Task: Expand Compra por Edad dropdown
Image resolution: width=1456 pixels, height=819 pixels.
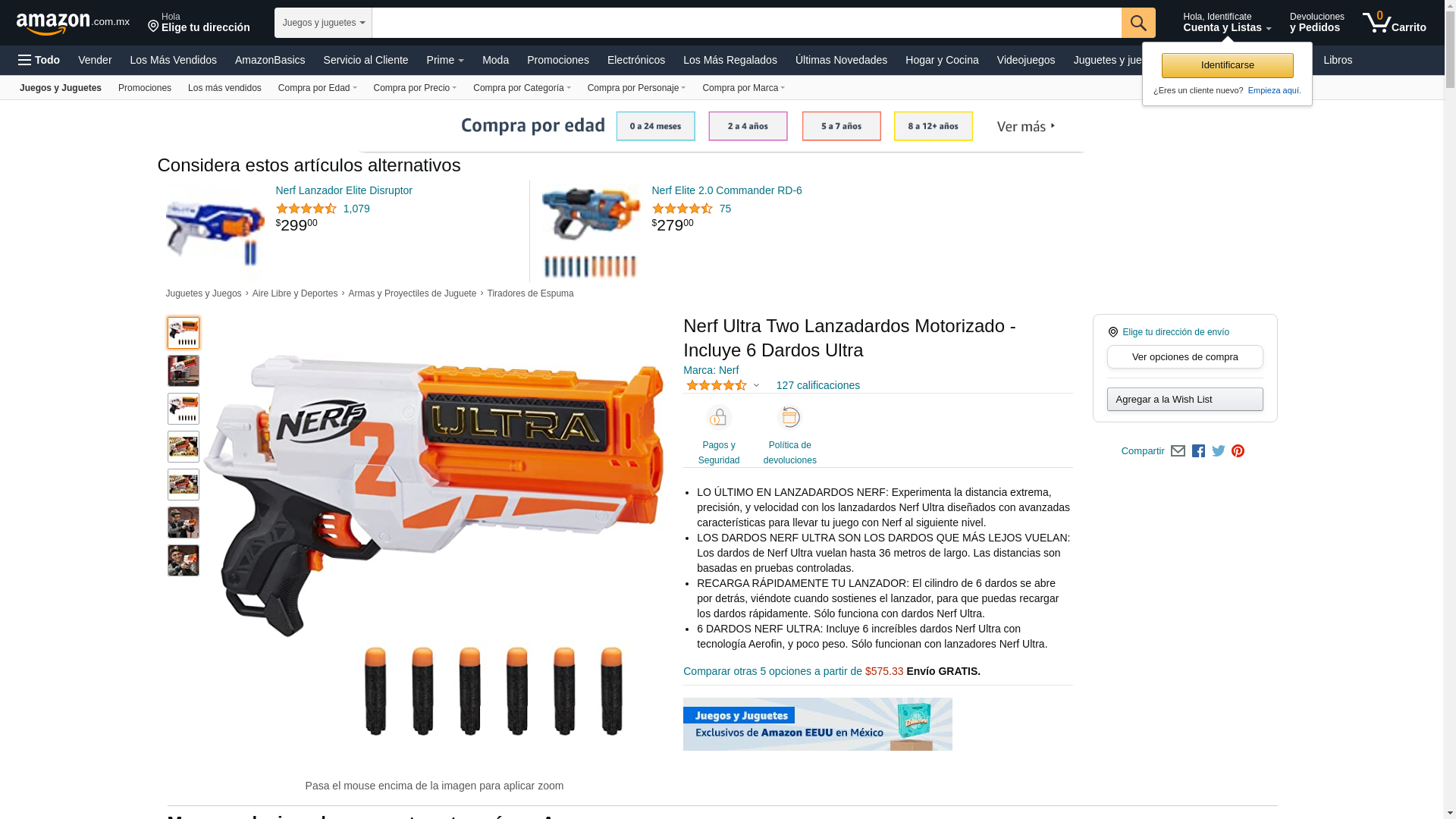Action: click(317, 88)
